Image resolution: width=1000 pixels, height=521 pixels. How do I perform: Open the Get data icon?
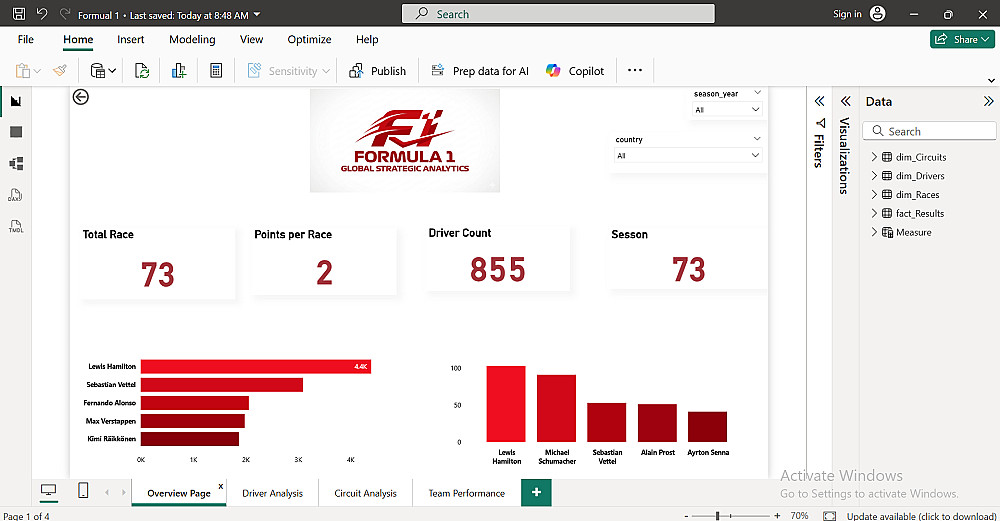coord(98,71)
